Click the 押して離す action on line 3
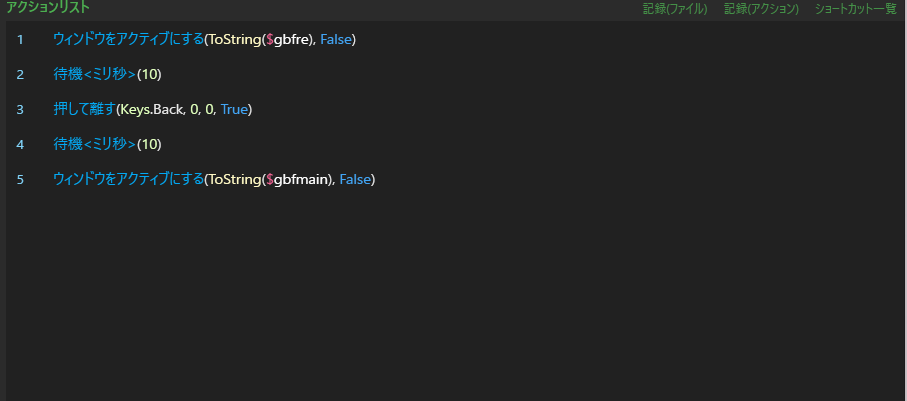 (x=84, y=109)
